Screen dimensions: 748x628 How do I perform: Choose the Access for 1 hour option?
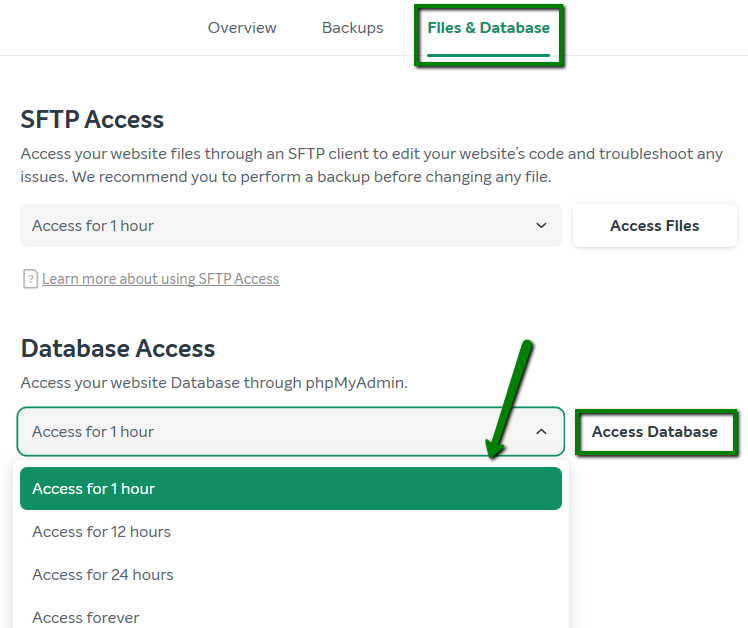291,489
